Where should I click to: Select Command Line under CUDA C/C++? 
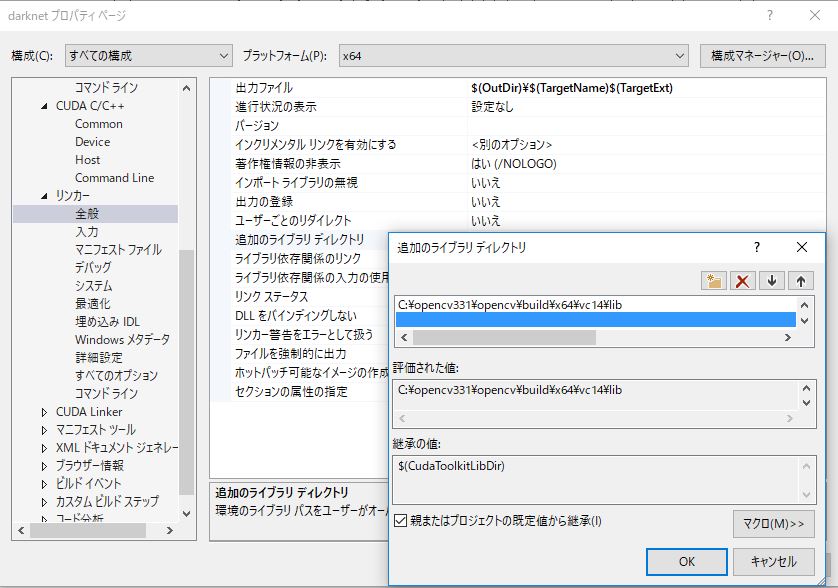114,178
